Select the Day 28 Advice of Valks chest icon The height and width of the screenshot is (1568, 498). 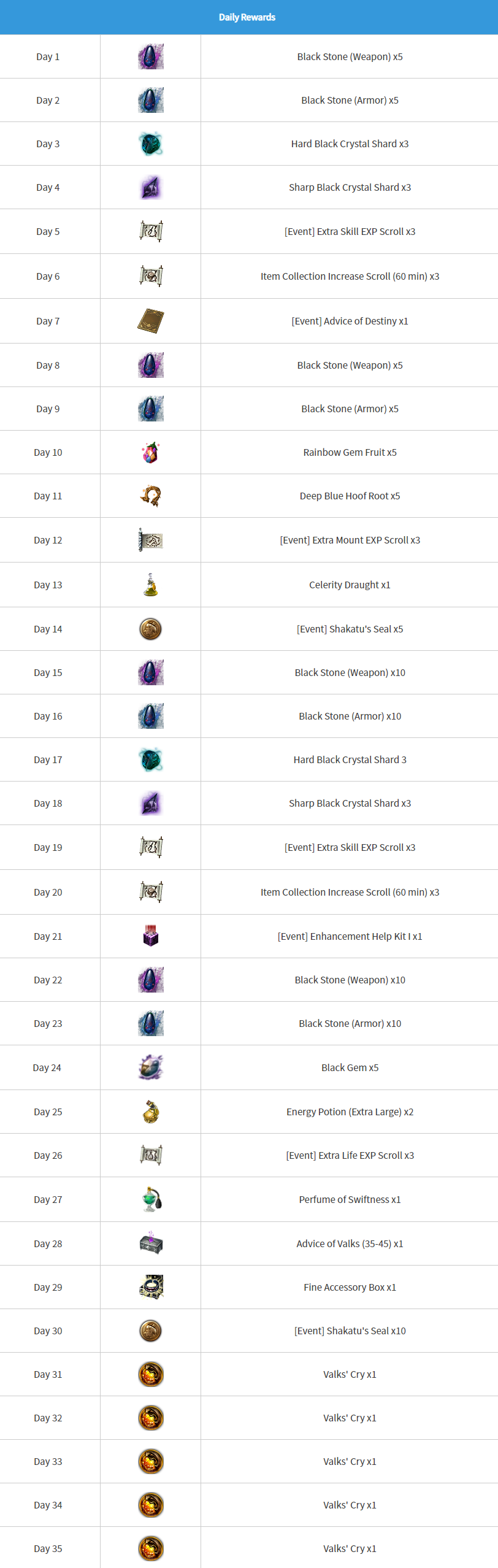(x=150, y=1243)
